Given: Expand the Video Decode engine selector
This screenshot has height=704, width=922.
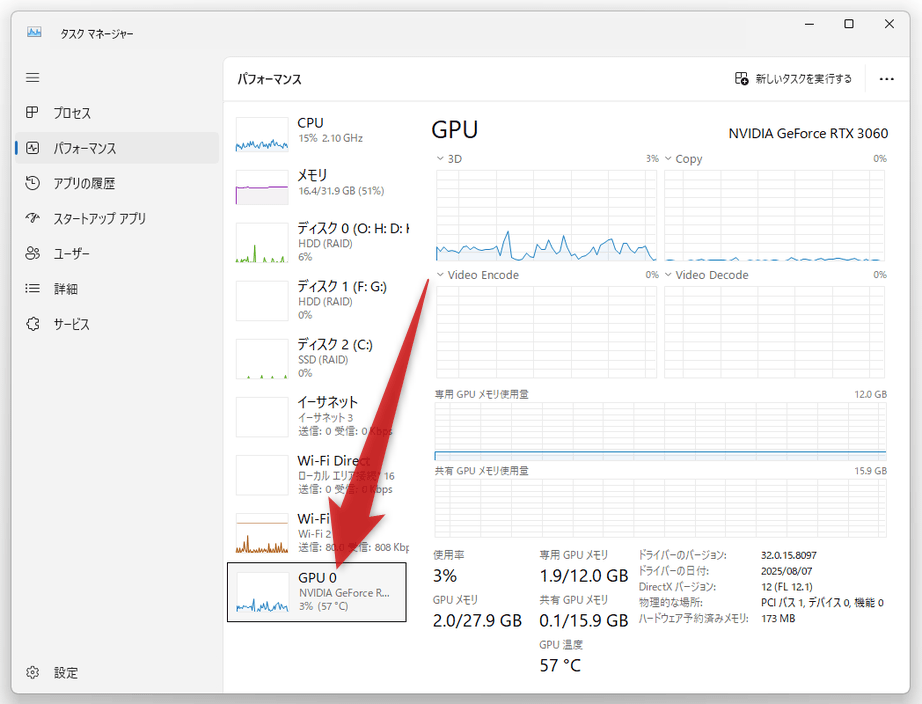Looking at the screenshot, I should click(669, 275).
